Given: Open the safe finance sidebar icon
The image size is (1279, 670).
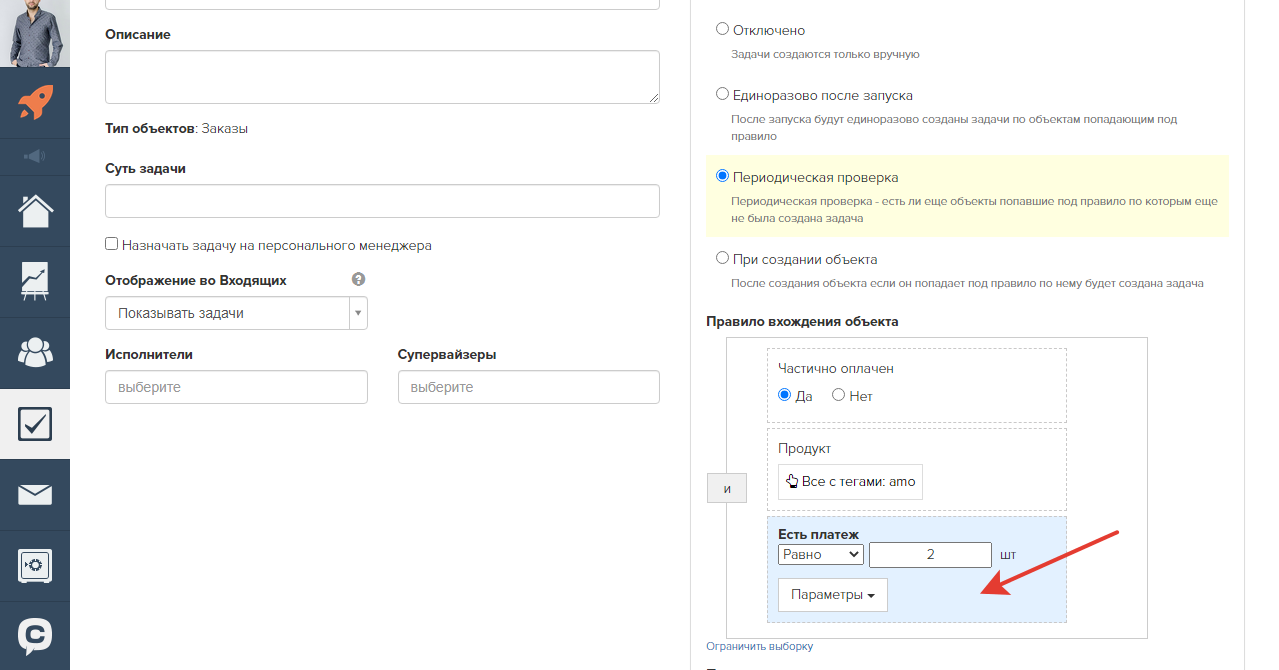Looking at the screenshot, I should click(35, 566).
